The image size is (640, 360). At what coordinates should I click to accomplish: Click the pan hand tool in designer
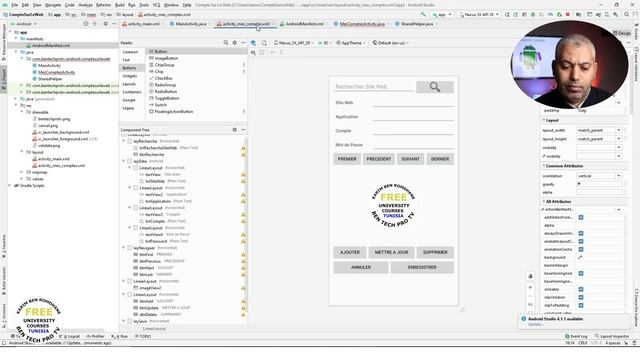coord(530,276)
